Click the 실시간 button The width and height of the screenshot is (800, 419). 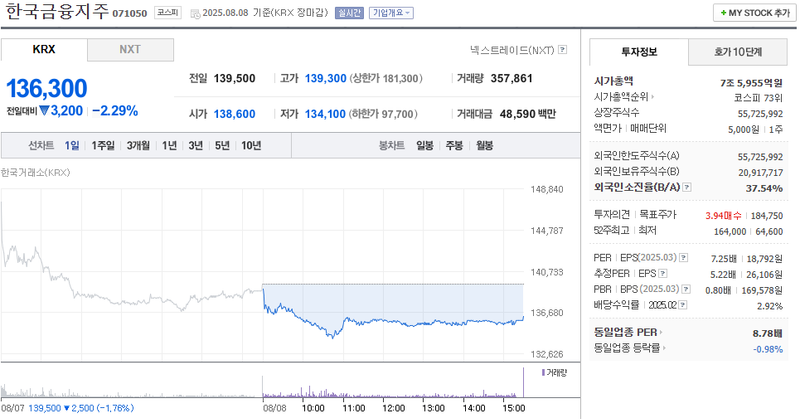349,13
